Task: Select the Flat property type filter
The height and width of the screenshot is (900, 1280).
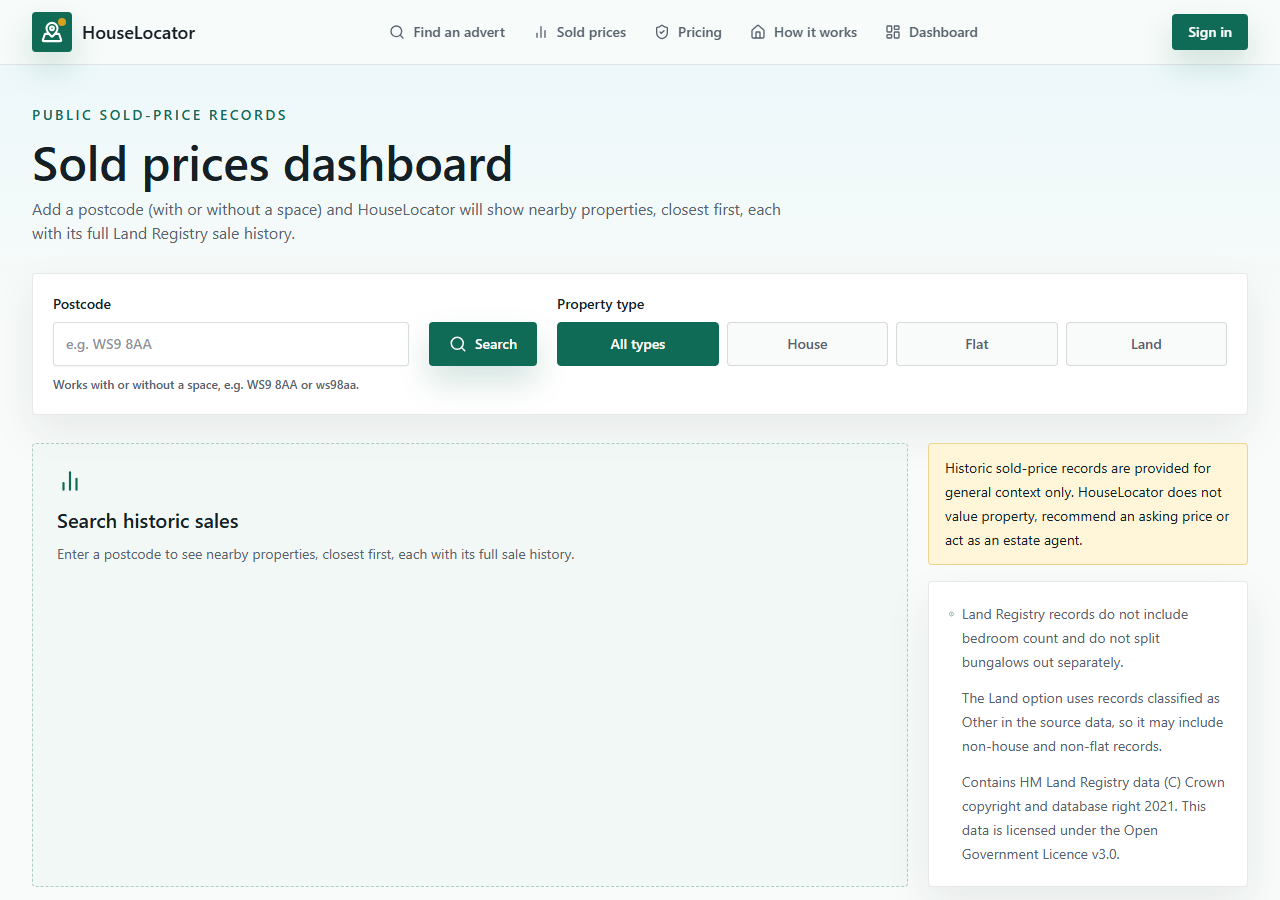Action: click(x=977, y=344)
